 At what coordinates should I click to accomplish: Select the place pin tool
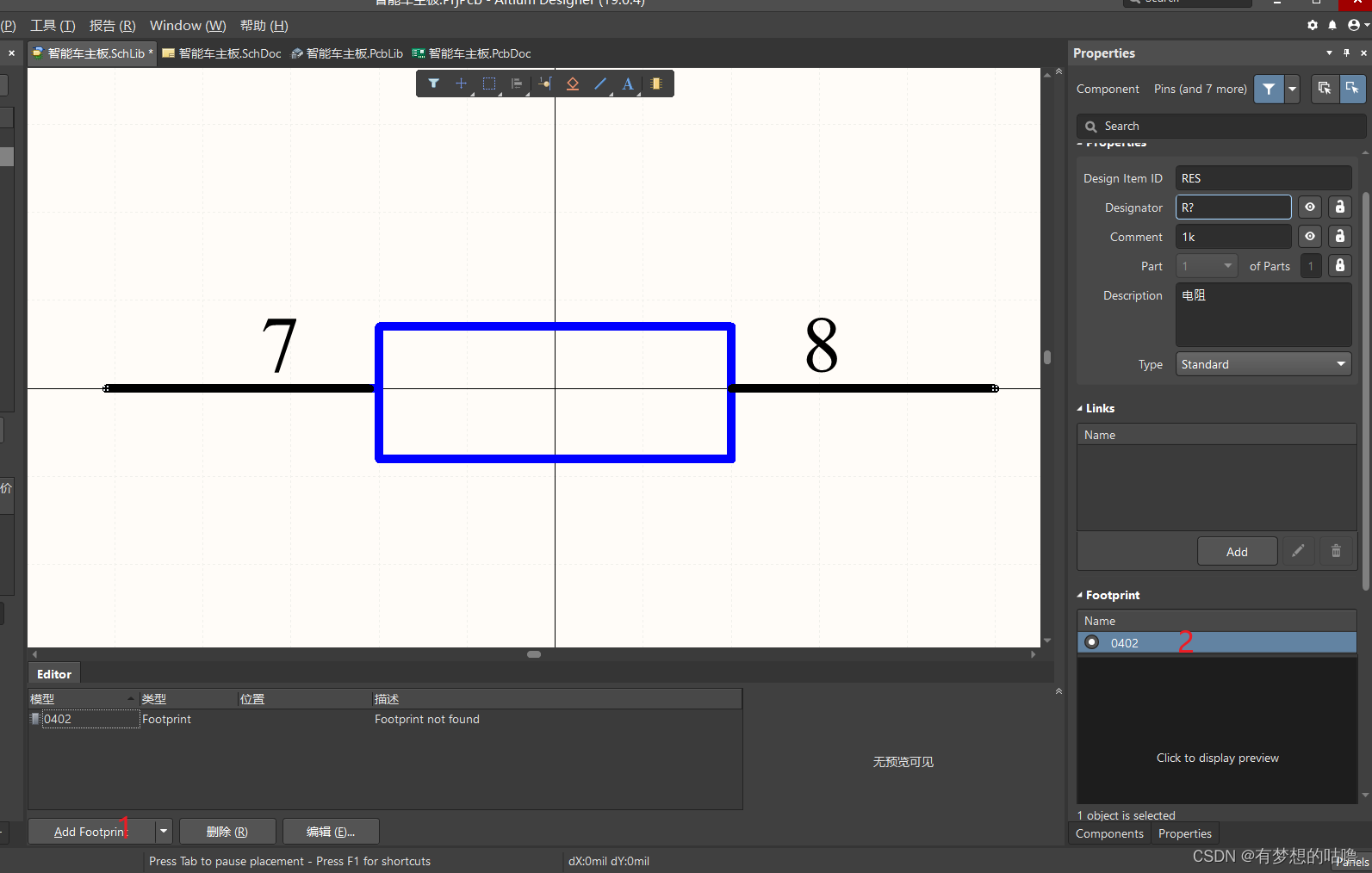click(545, 84)
